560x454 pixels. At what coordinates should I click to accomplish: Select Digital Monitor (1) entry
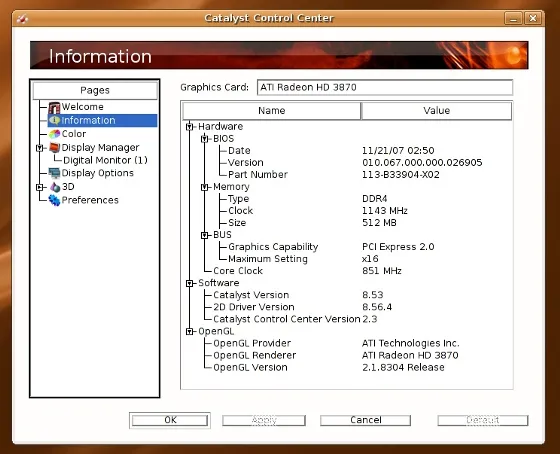point(105,160)
